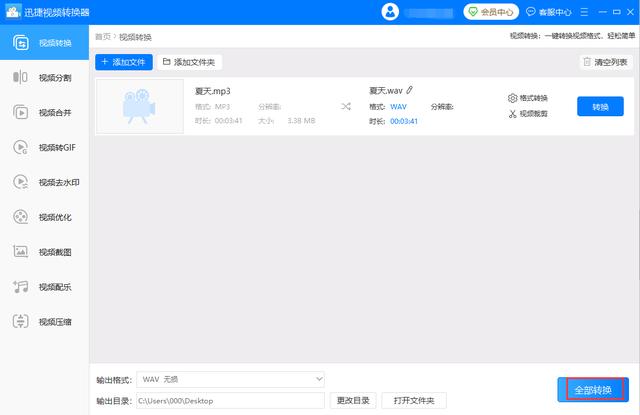Click the 夏天.mp3 video thumbnail
The height and width of the screenshot is (415, 640).
pyautogui.click(x=139, y=106)
